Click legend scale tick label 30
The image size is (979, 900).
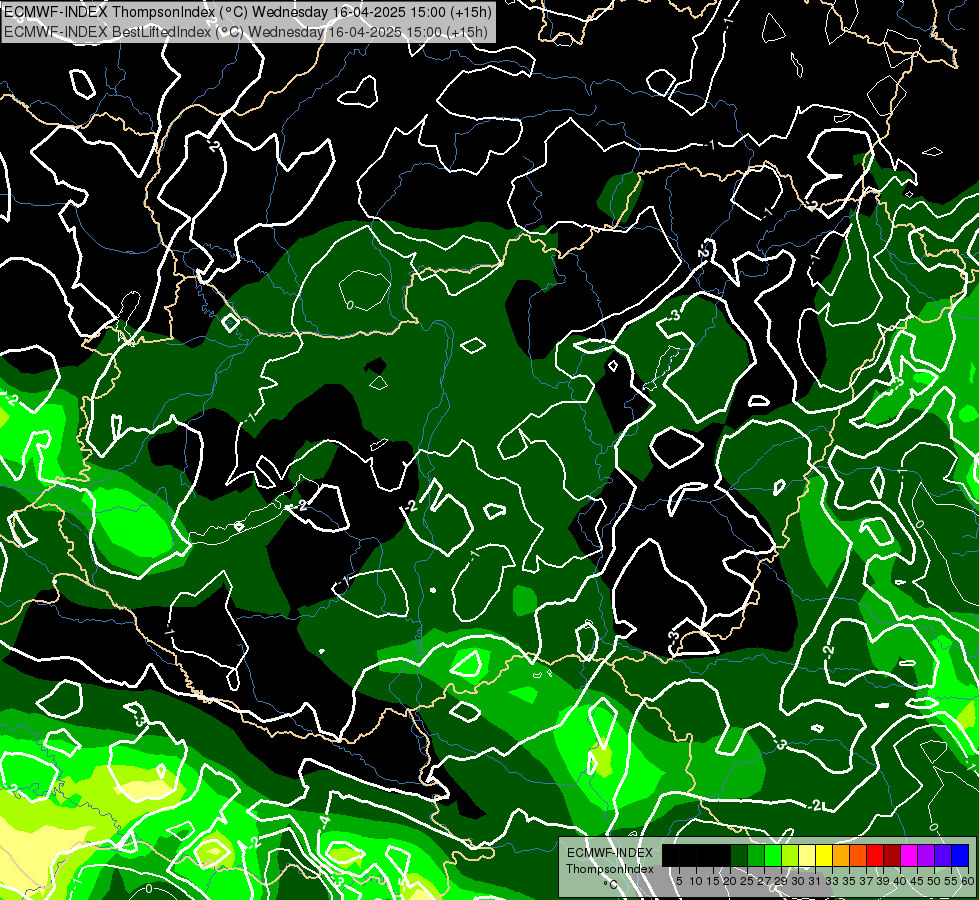[x=798, y=881]
